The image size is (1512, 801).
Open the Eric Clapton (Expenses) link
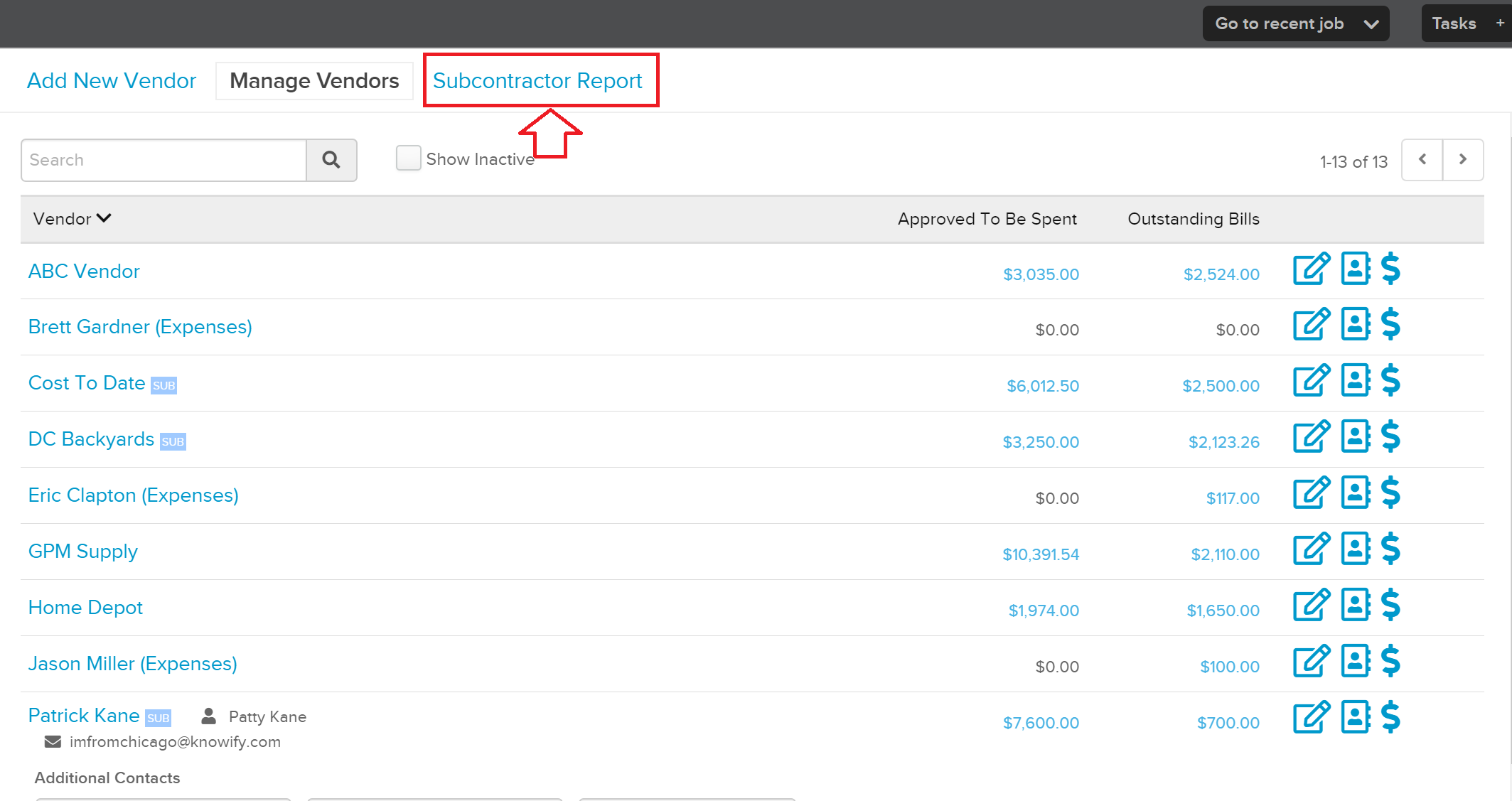[x=134, y=495]
